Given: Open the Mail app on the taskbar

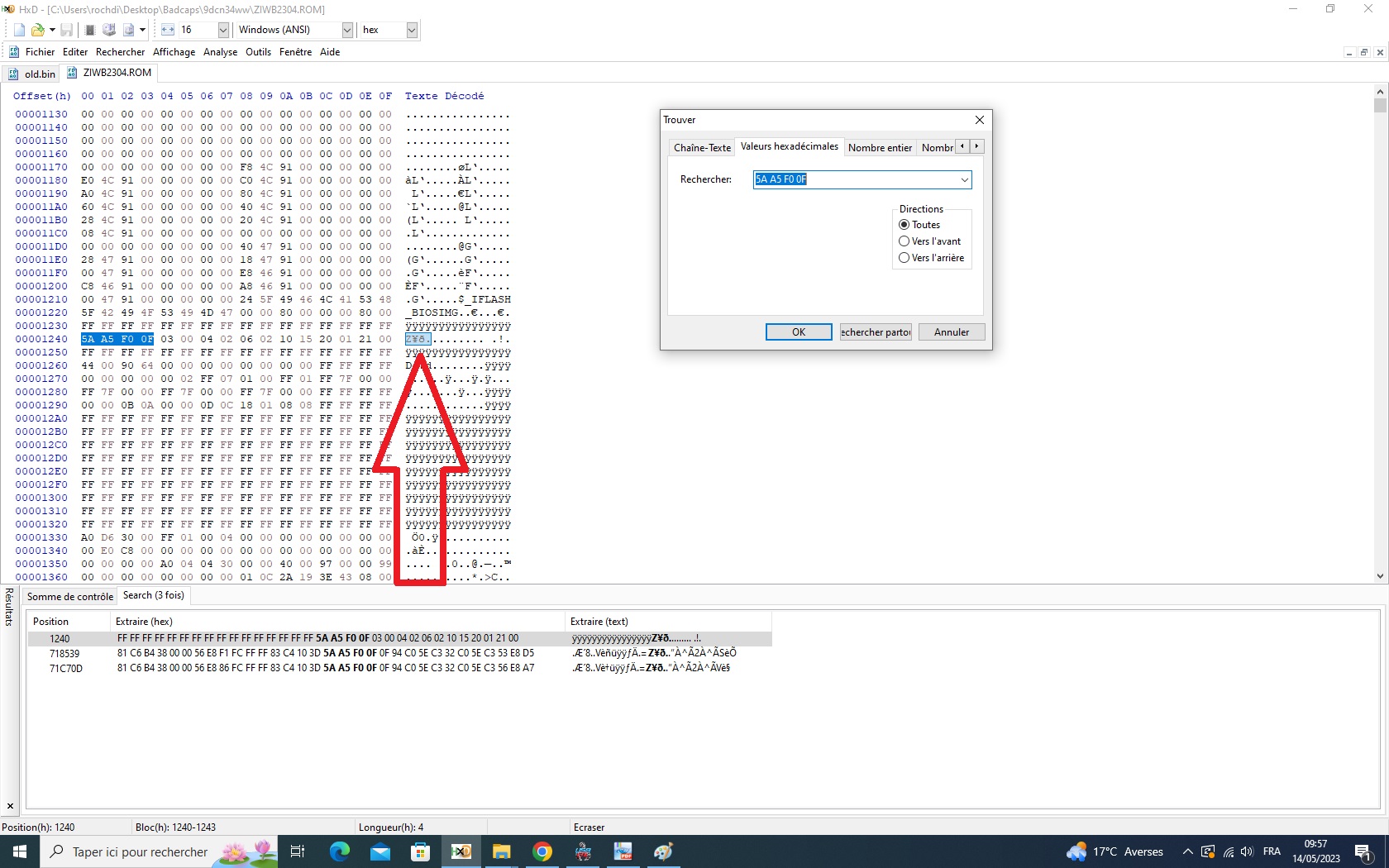Looking at the screenshot, I should pyautogui.click(x=380, y=851).
